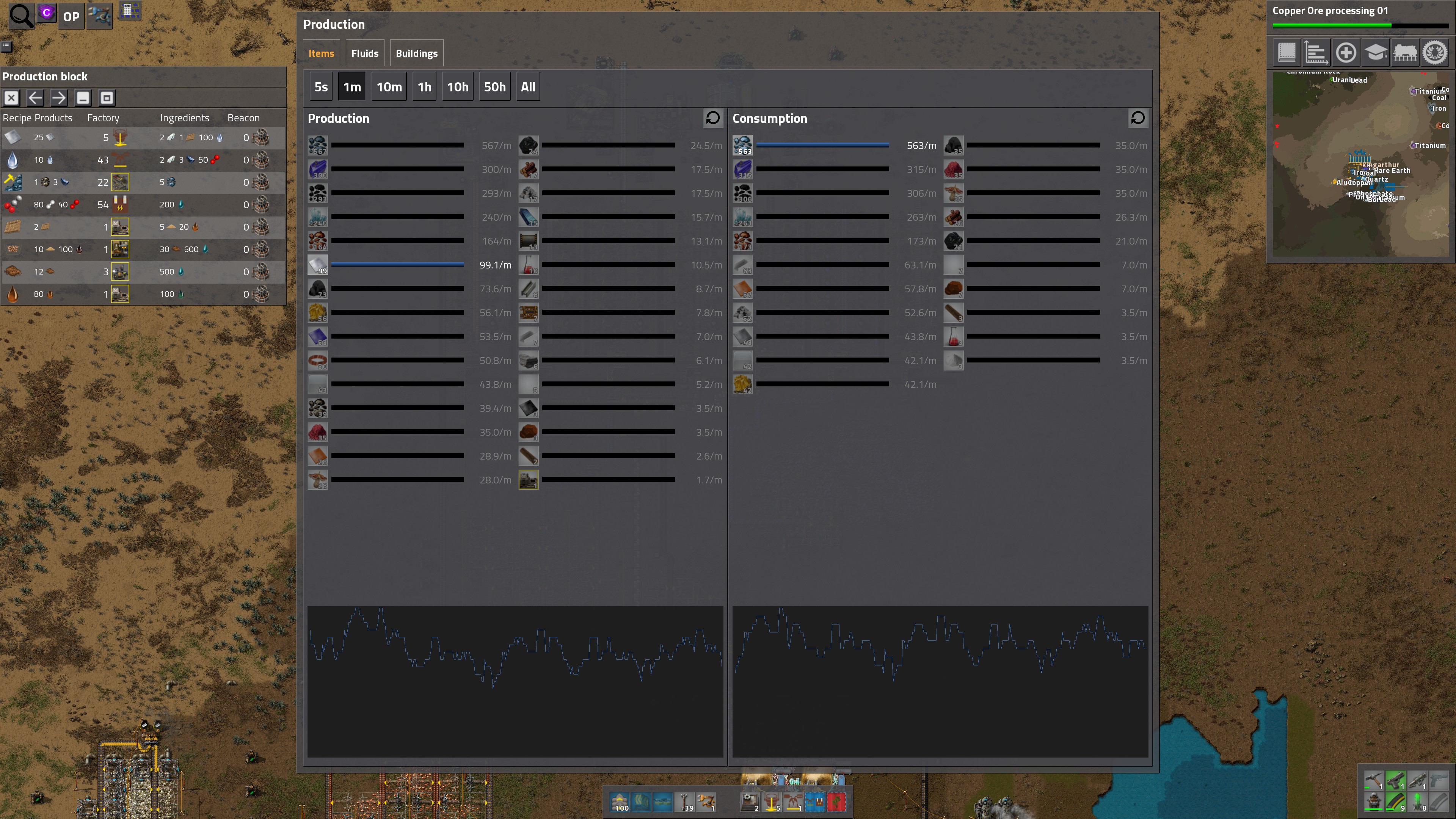Click the 99.1/m production bar
1456x819 pixels.
point(397,265)
